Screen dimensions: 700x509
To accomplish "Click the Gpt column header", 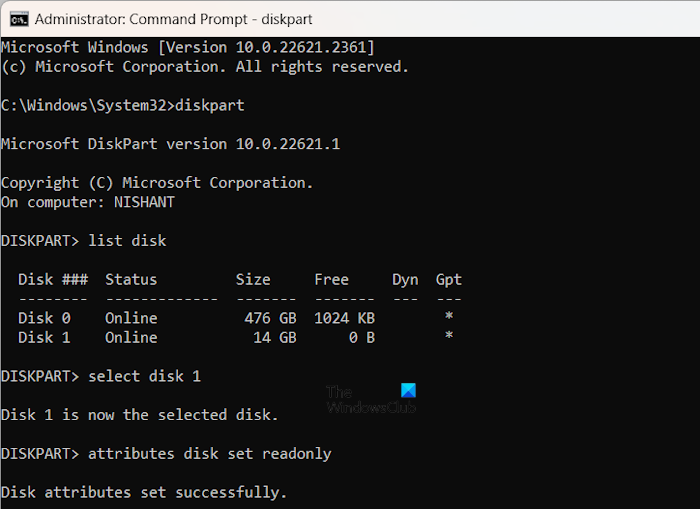I will coord(449,280).
